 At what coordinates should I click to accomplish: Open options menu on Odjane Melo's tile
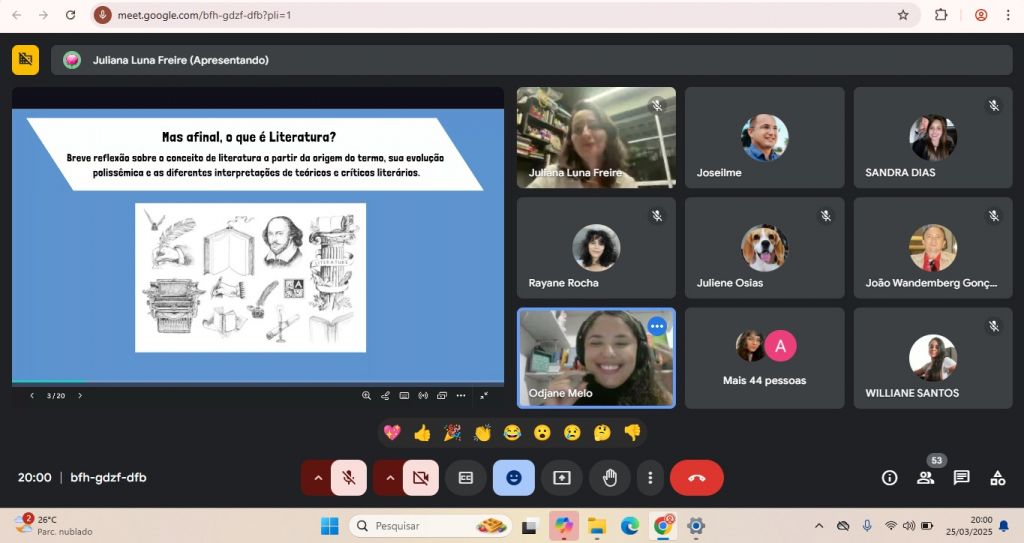[x=657, y=326]
